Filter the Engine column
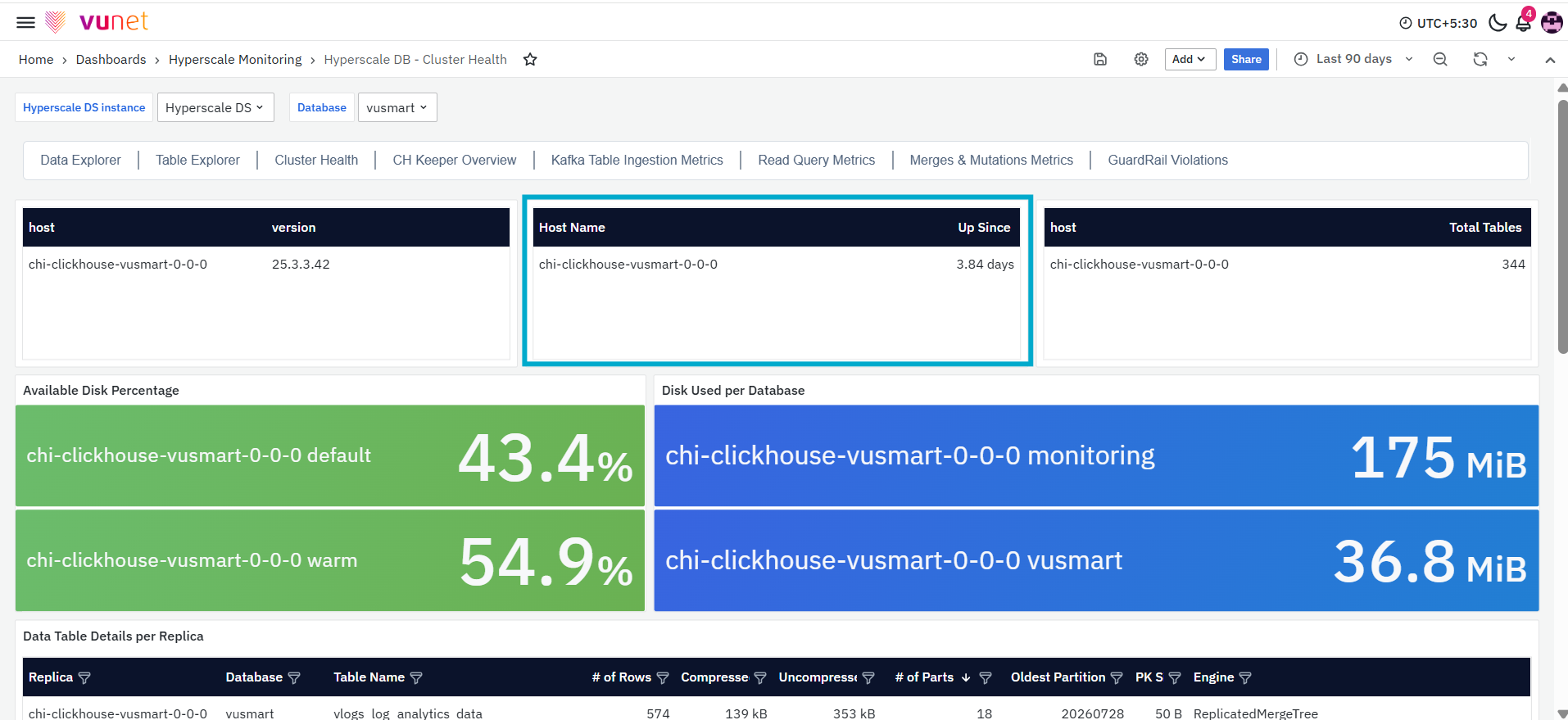 tap(1245, 678)
